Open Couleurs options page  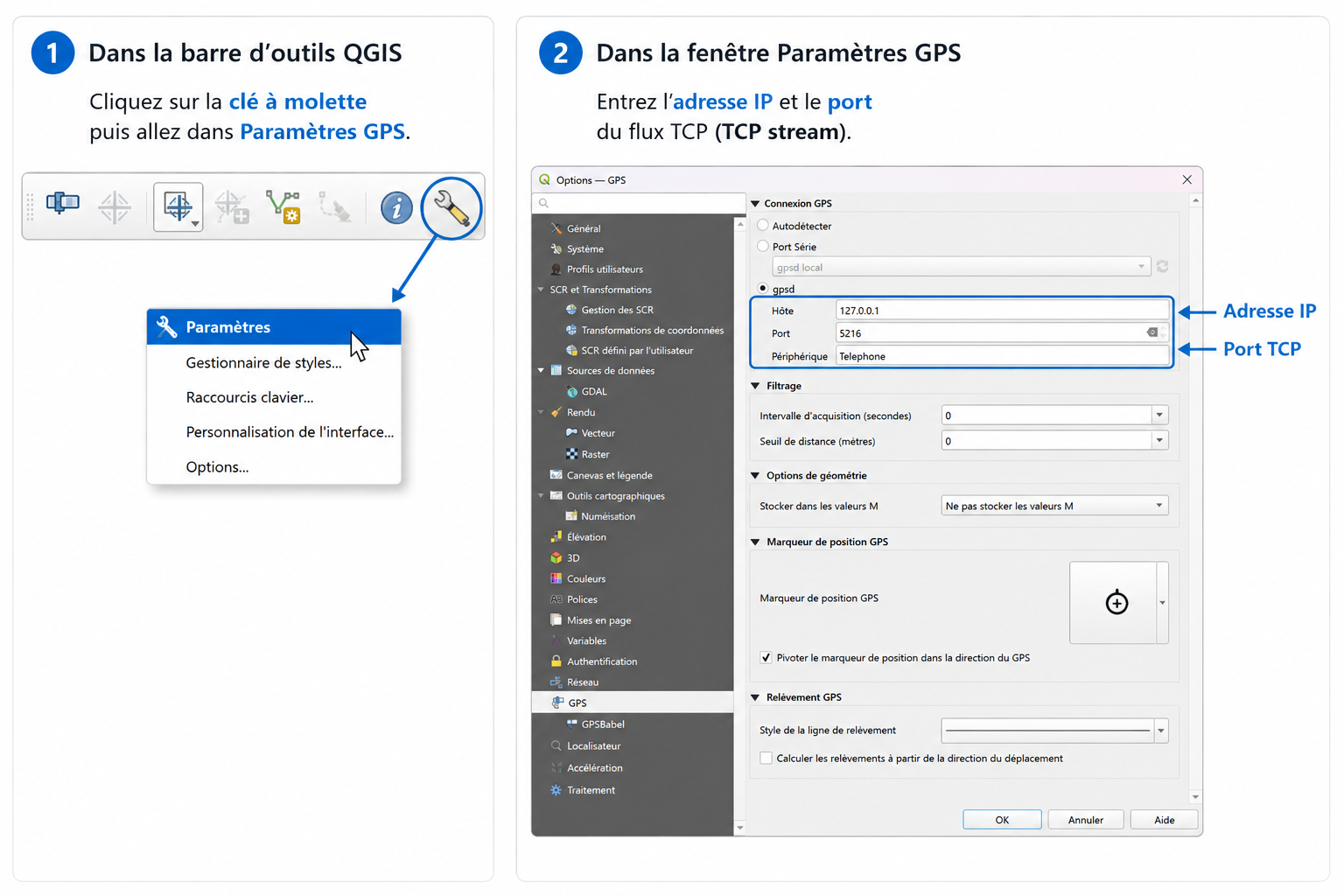pos(585,579)
